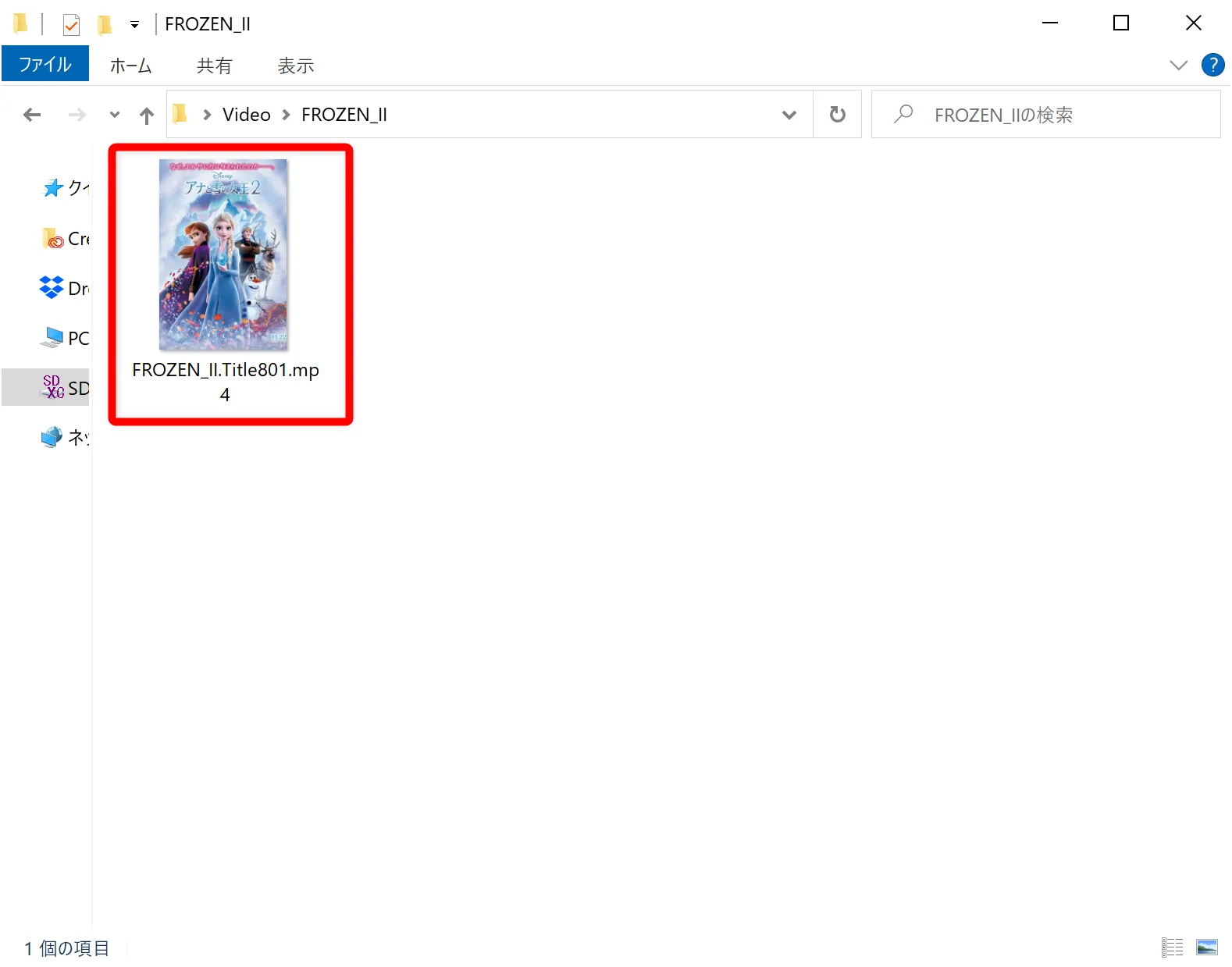Screen dimensions: 1232x967
Task: Click the Video breadcrumb in address bar
Action: pos(246,115)
